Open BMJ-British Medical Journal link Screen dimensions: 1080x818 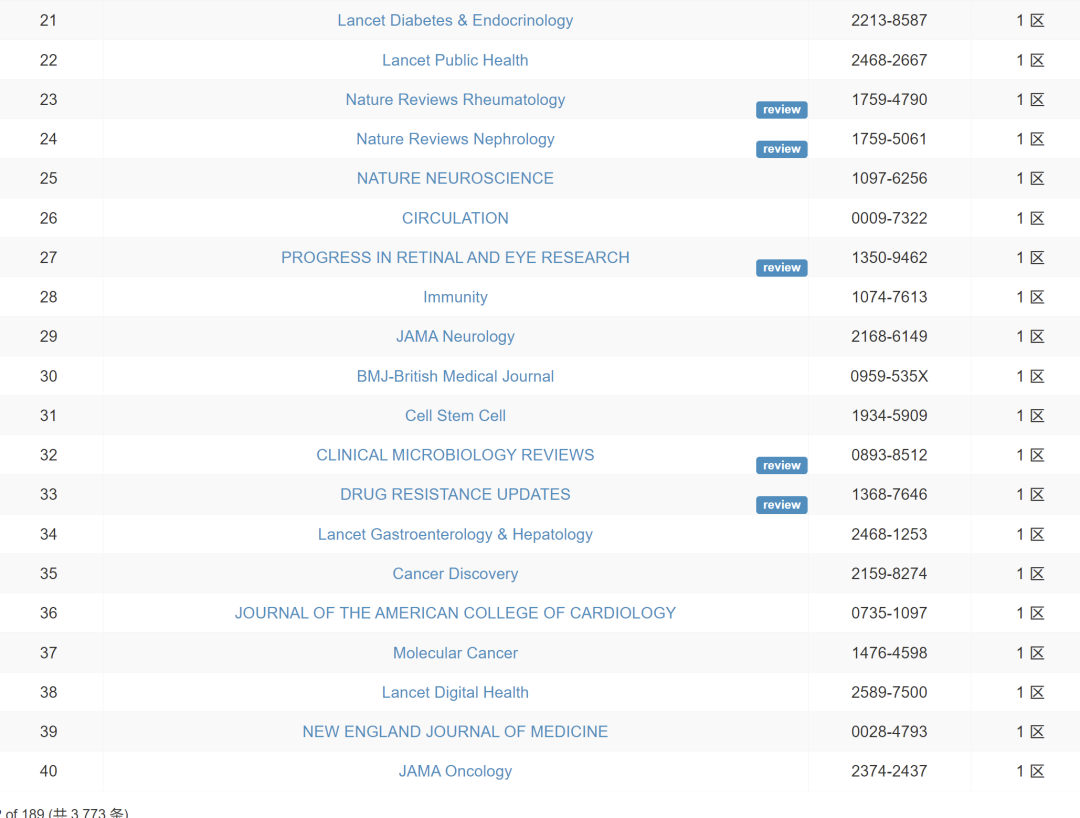(455, 376)
